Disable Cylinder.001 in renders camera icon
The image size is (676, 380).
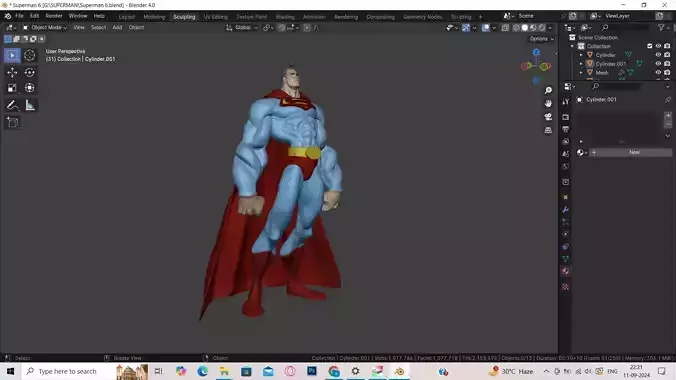coord(667,63)
